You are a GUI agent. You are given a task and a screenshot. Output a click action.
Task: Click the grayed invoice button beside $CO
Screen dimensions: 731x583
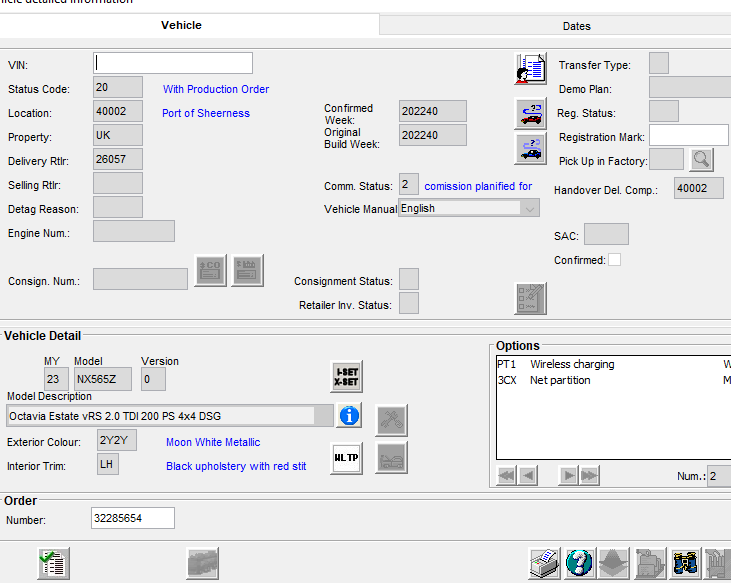pos(247,270)
